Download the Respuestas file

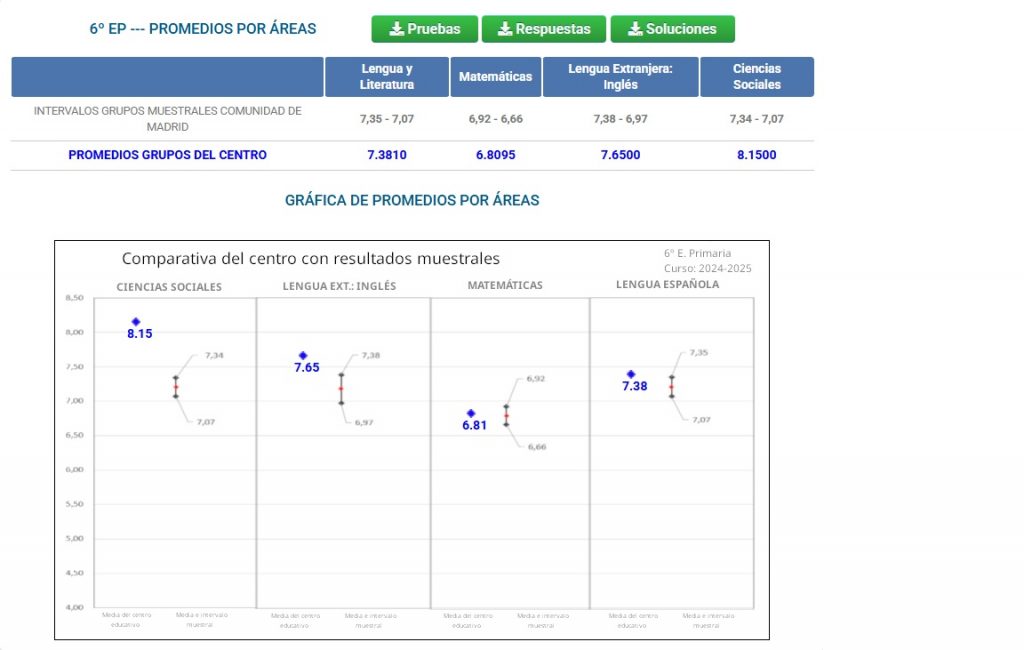pos(544,29)
